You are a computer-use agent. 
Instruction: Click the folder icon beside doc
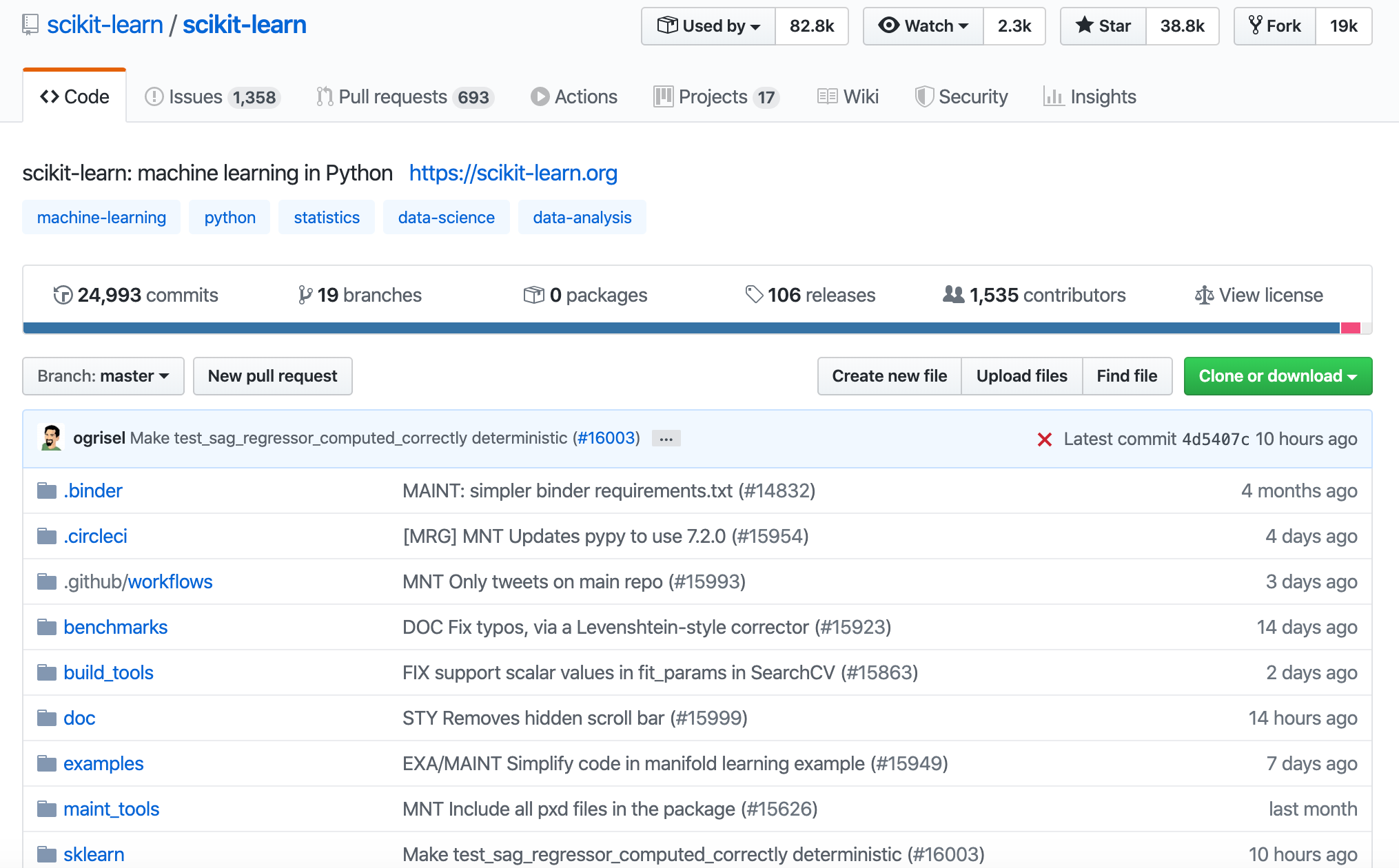(47, 718)
